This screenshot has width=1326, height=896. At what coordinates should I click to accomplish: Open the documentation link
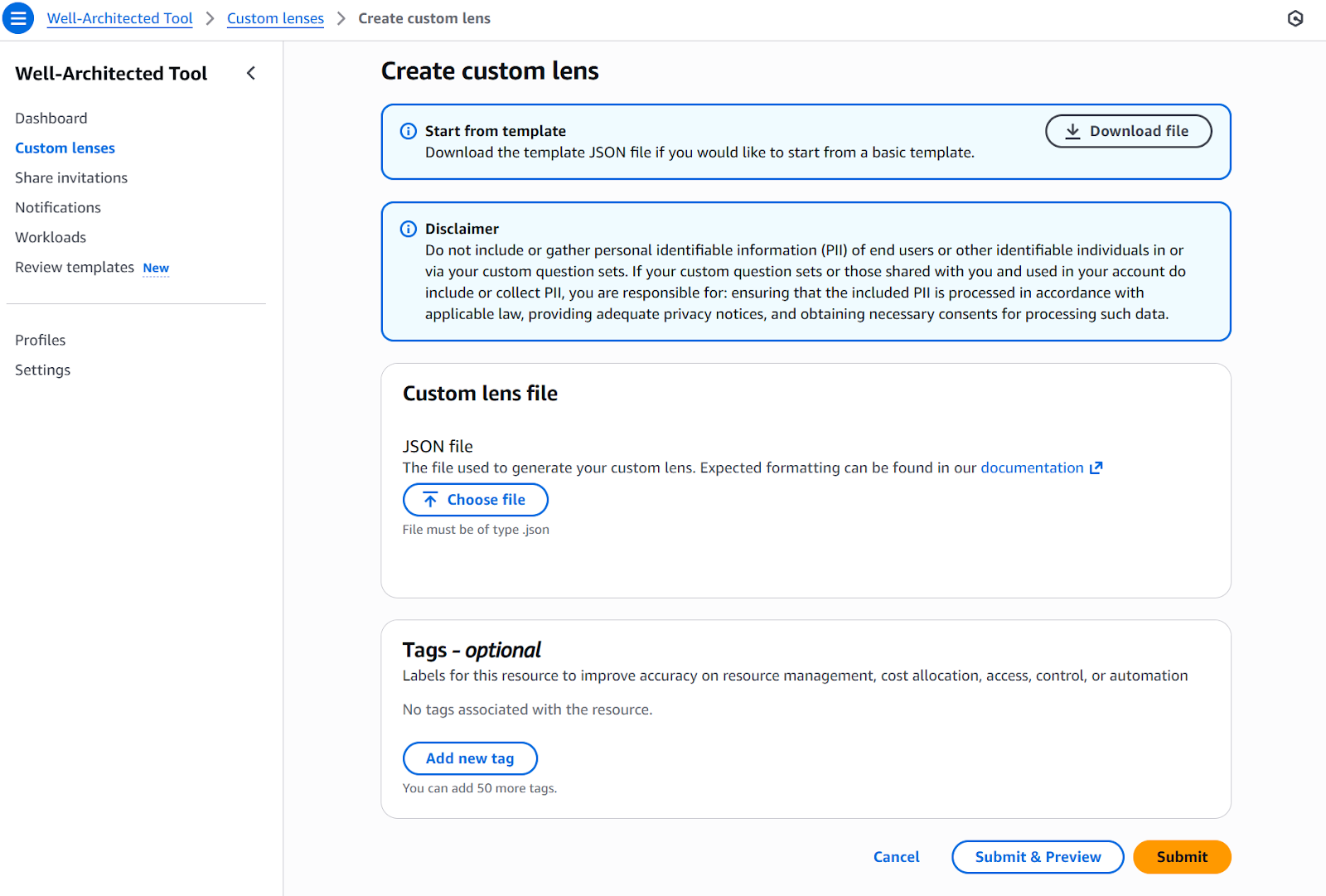tap(1032, 467)
